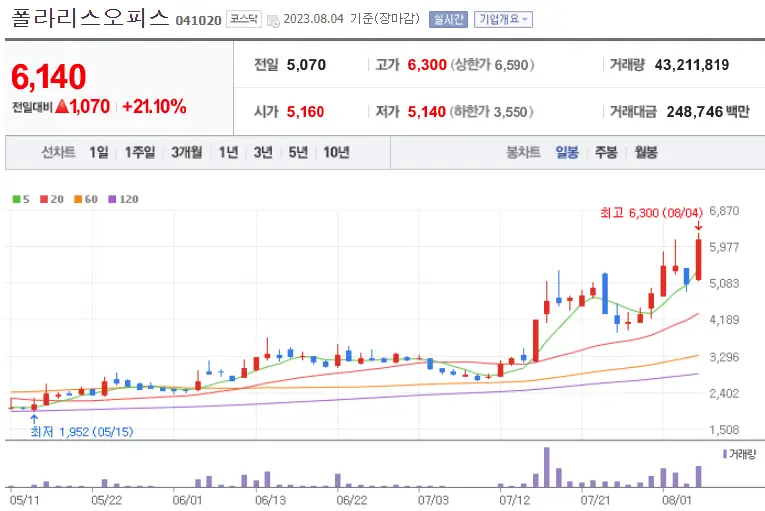This screenshot has width=765, height=511.
Task: Click the 최저 1,952 (05/15) low marker
Action: pyautogui.click(x=82, y=431)
